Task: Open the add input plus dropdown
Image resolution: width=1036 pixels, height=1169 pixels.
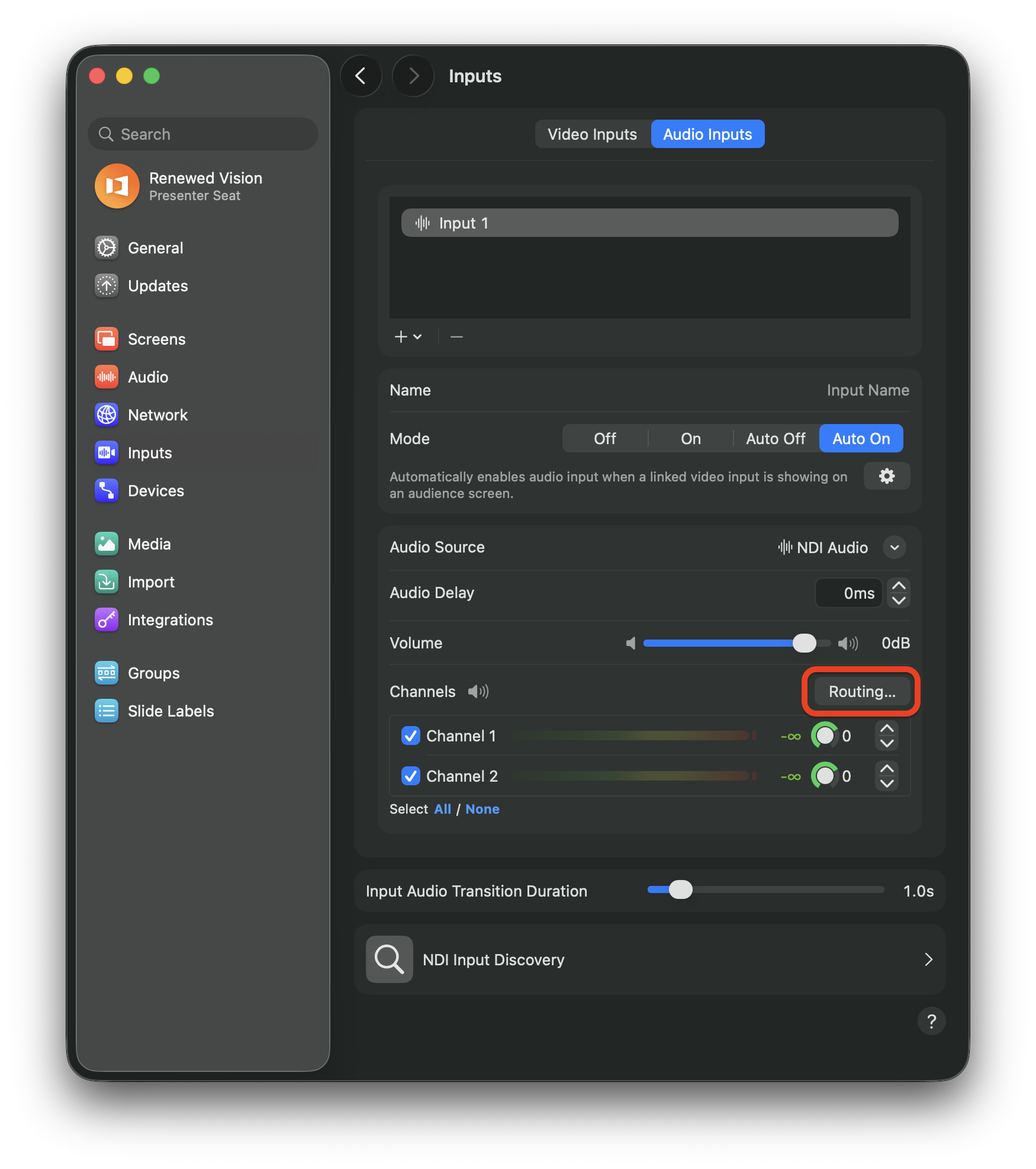Action: click(x=408, y=337)
